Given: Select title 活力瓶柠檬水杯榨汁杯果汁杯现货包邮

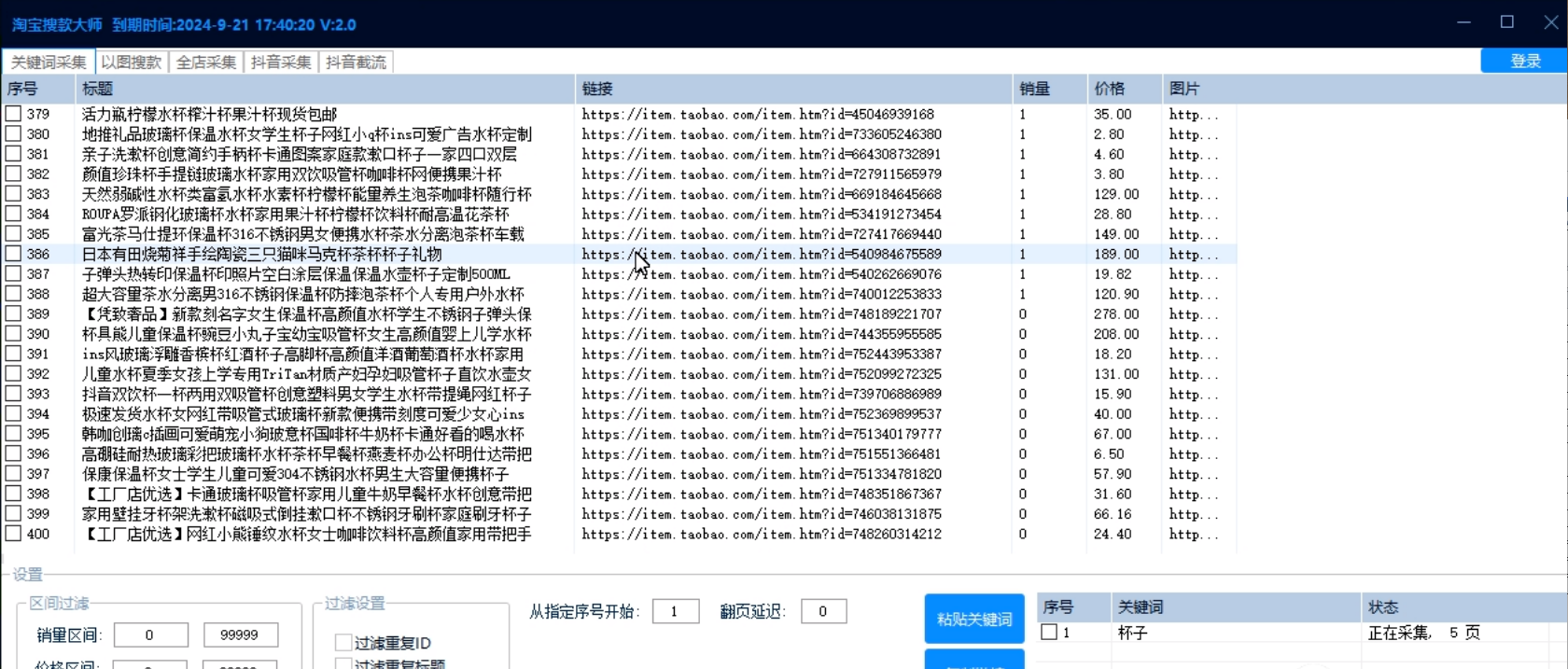Looking at the screenshot, I should tap(209, 114).
